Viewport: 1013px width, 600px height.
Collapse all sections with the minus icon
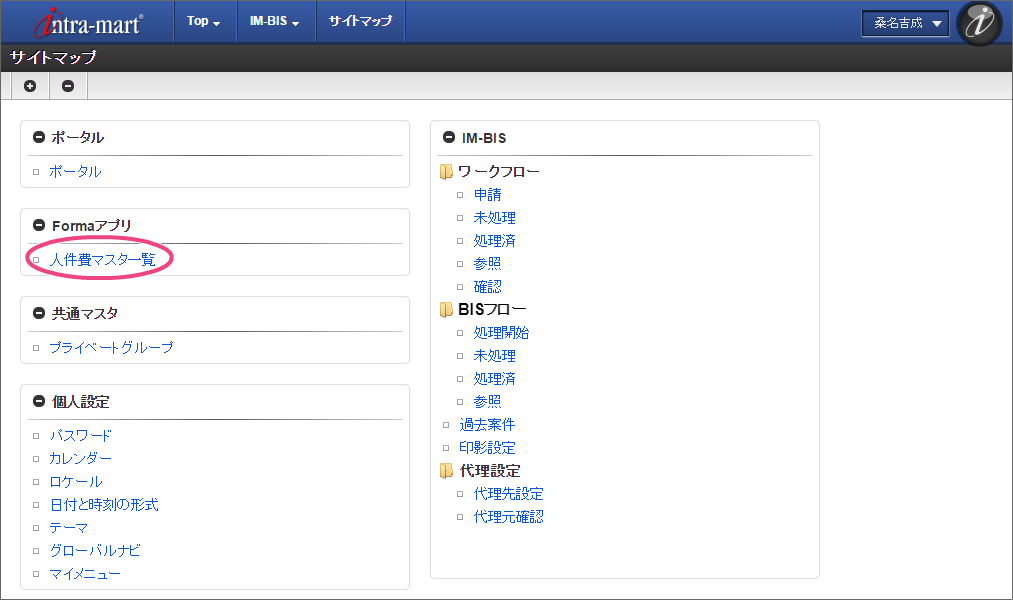pyautogui.click(x=68, y=86)
